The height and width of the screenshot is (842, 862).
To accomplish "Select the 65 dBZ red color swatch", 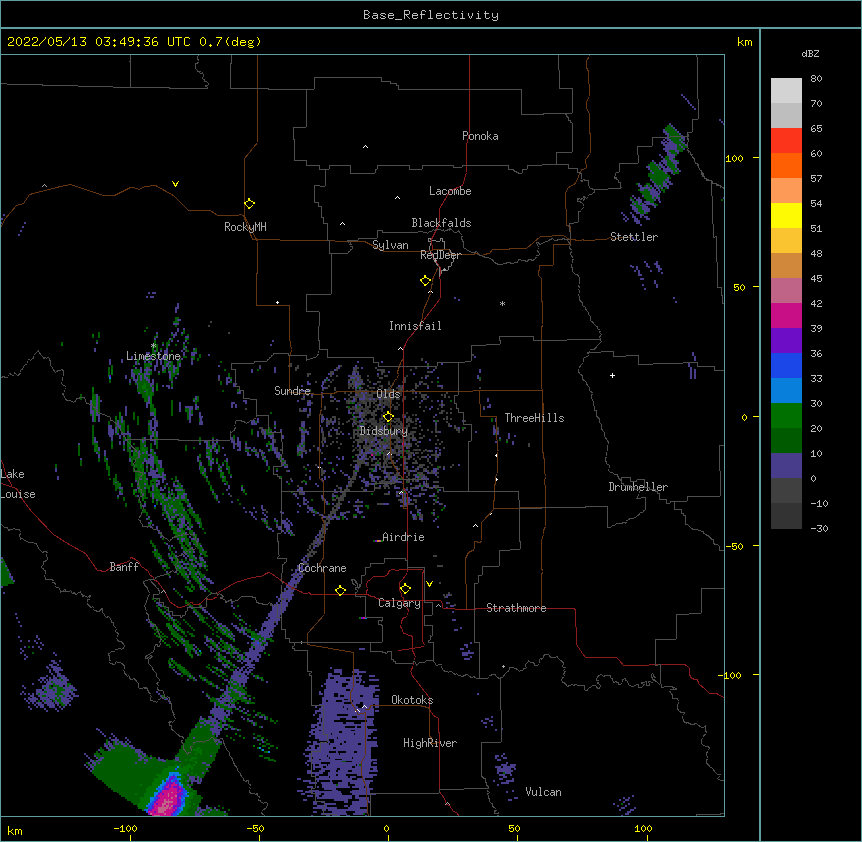I will pos(786,140).
